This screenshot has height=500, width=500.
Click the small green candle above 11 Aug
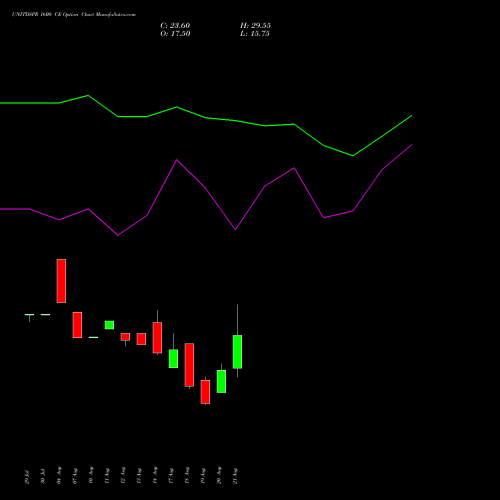tap(109, 325)
